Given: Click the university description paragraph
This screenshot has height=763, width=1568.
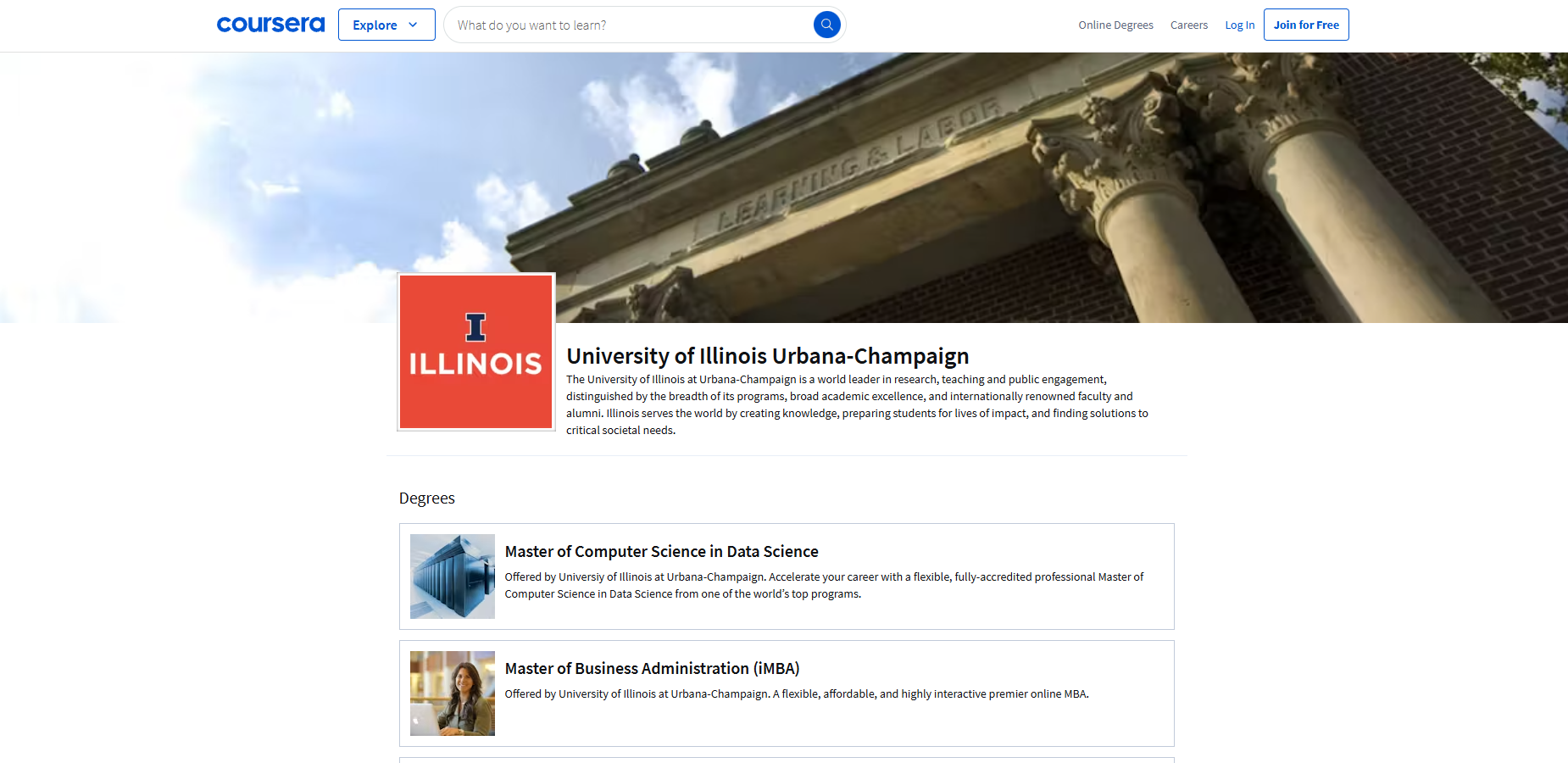Looking at the screenshot, I should coord(857,404).
